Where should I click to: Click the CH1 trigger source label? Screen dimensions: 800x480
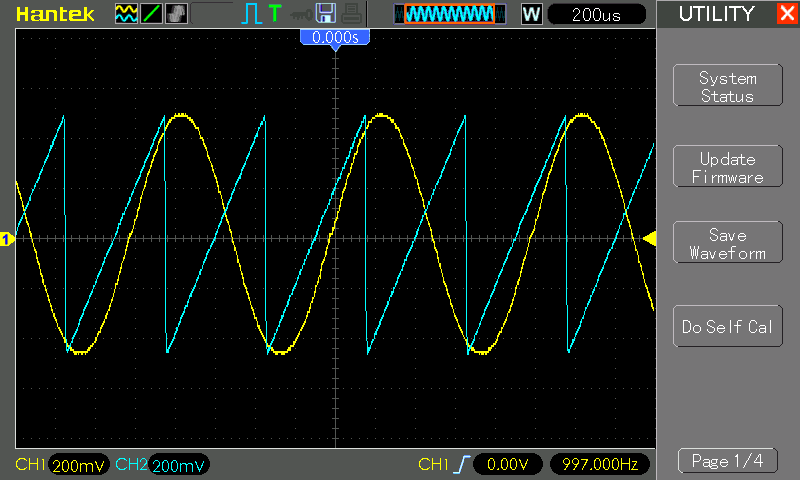(x=433, y=464)
